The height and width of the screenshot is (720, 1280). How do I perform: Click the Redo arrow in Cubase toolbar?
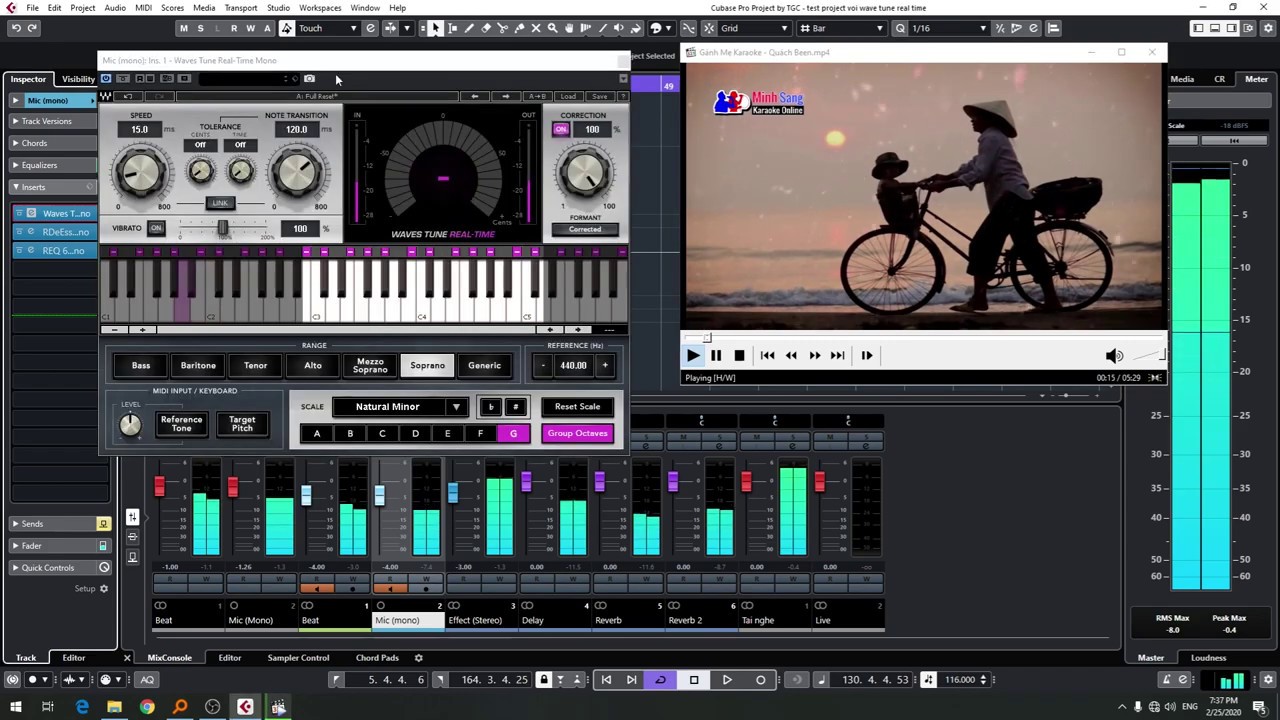click(32, 28)
